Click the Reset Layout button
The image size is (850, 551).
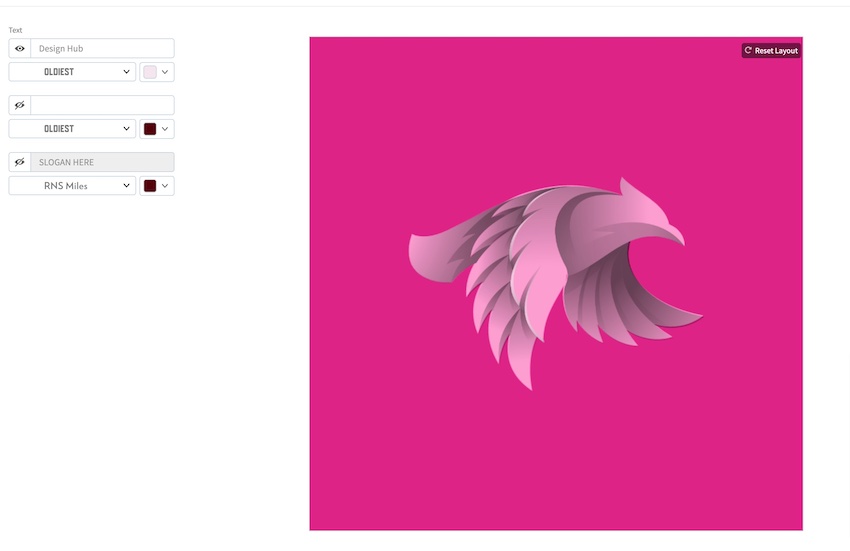771,50
